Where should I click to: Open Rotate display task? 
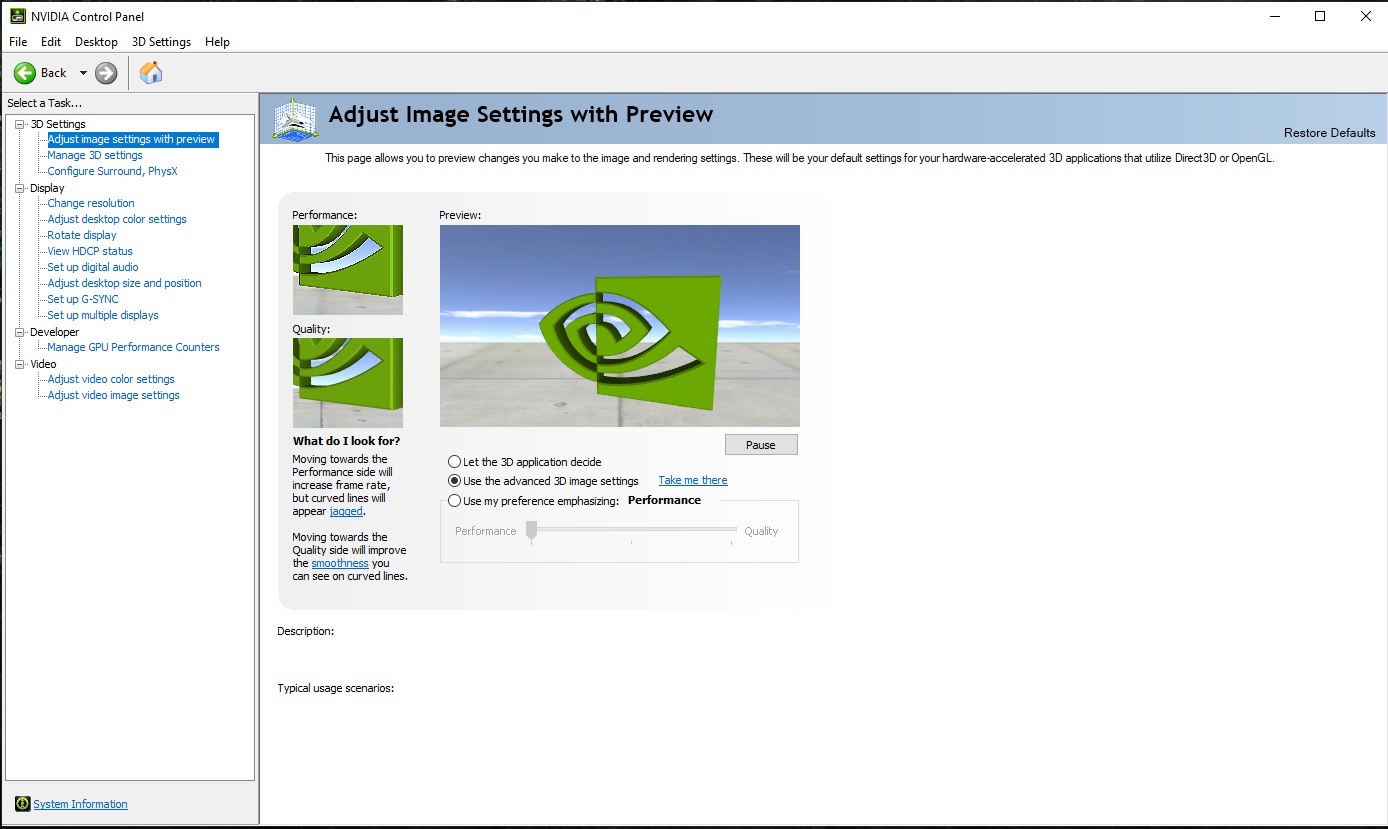pyautogui.click(x=82, y=236)
